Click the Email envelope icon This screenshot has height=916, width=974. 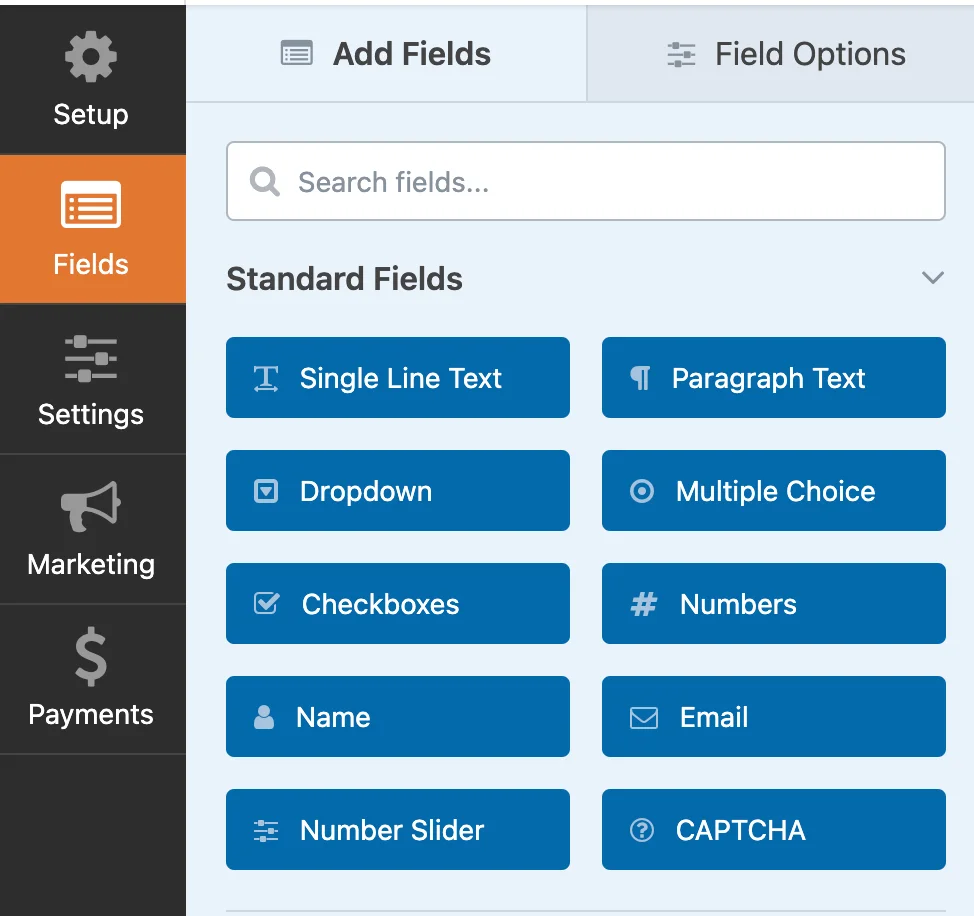click(x=644, y=717)
